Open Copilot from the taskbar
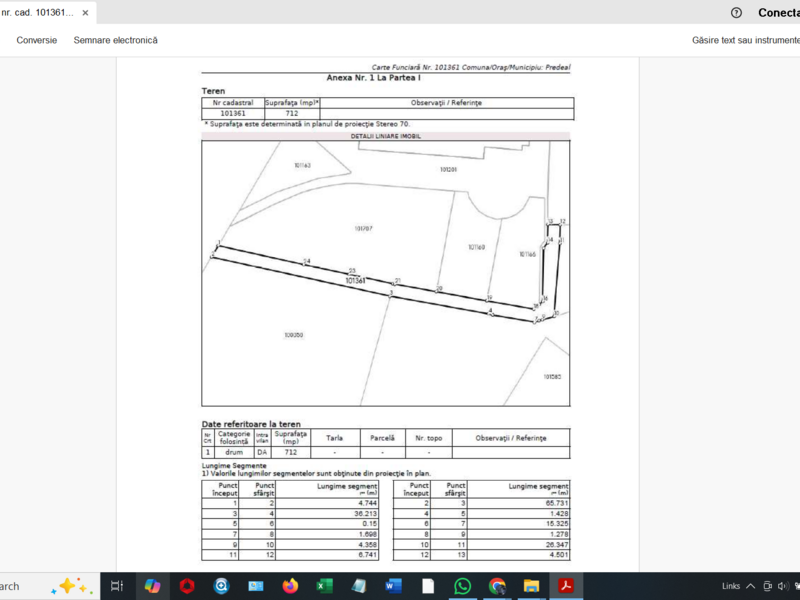800x600 pixels. [x=152, y=586]
